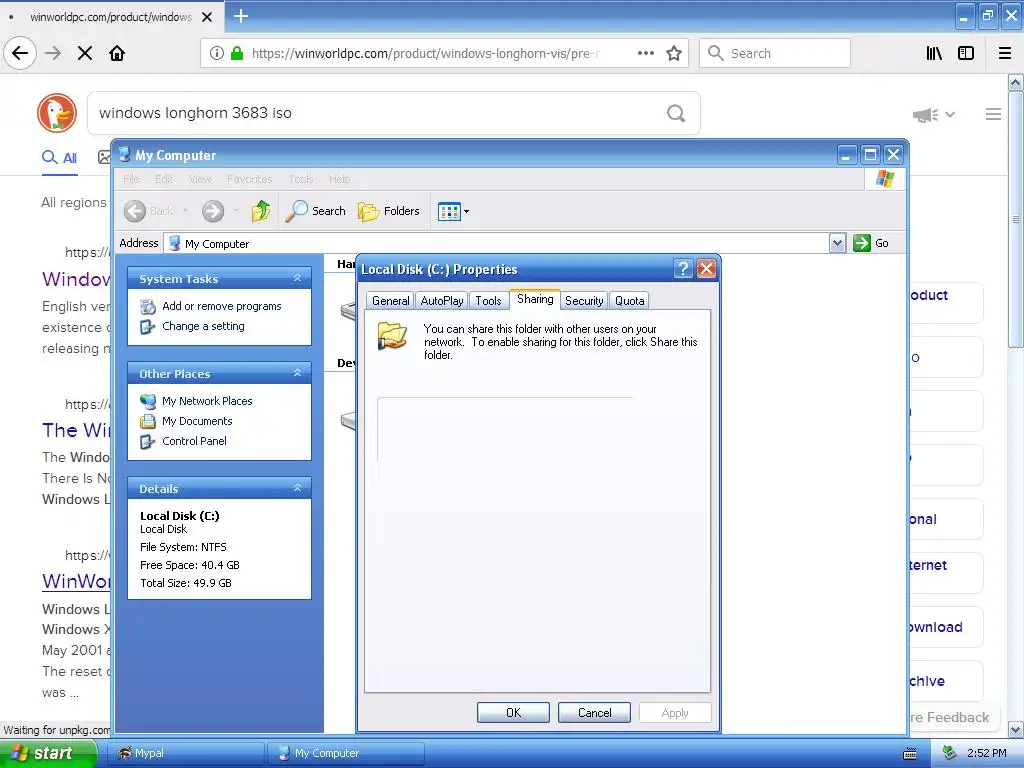Open the page actions three-dot menu

click(x=646, y=53)
